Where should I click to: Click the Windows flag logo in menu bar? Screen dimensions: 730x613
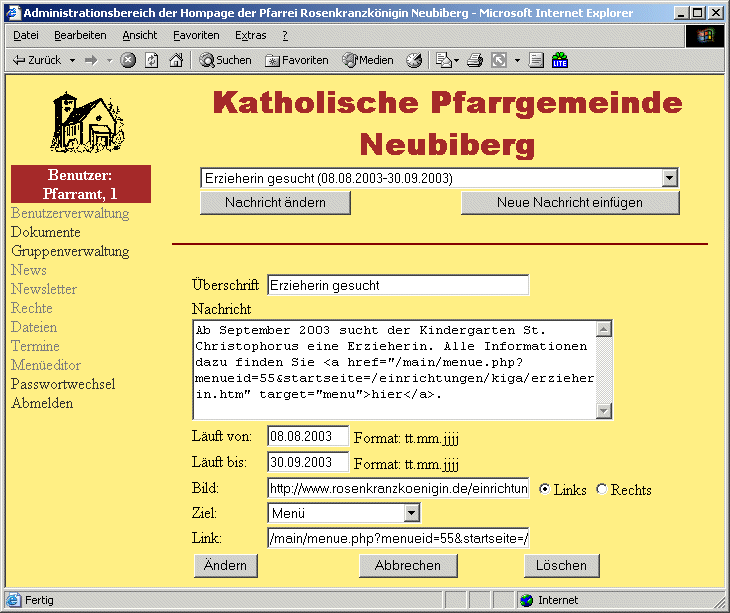(x=705, y=35)
